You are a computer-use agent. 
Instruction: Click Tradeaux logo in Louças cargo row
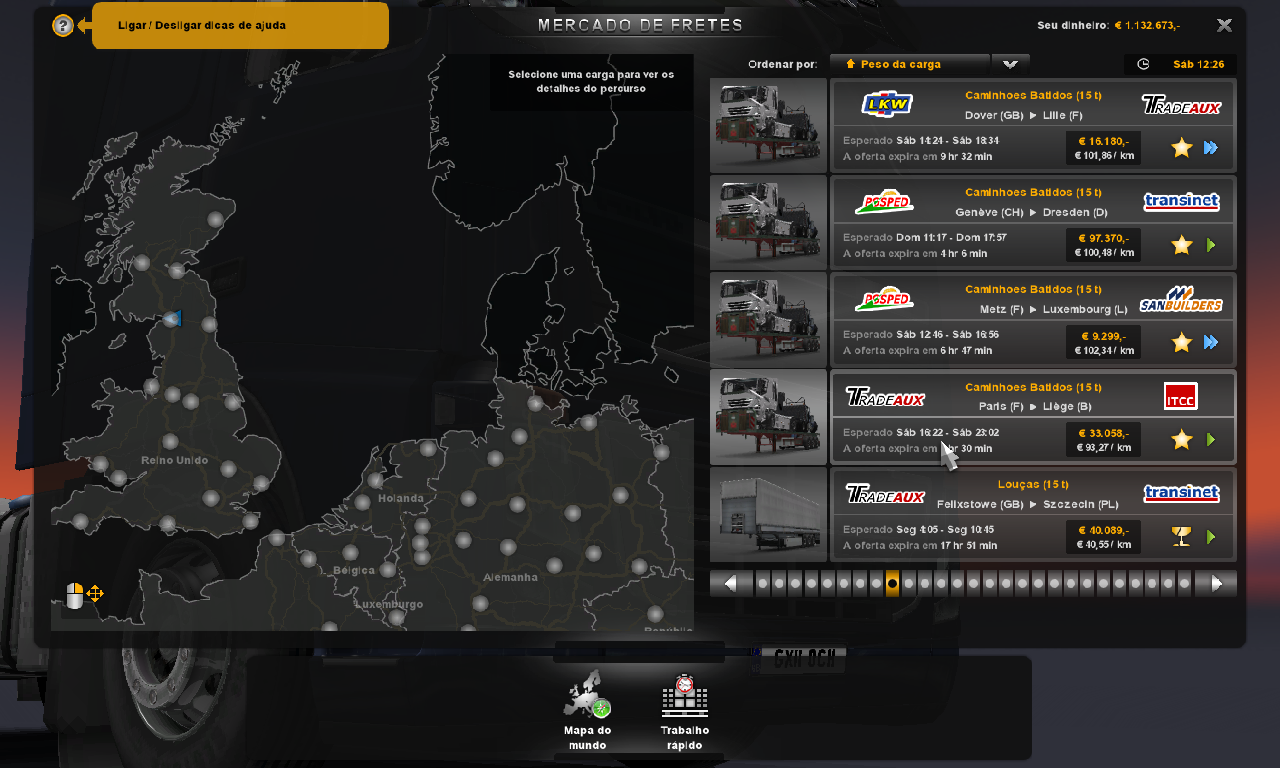pyautogui.click(x=885, y=494)
